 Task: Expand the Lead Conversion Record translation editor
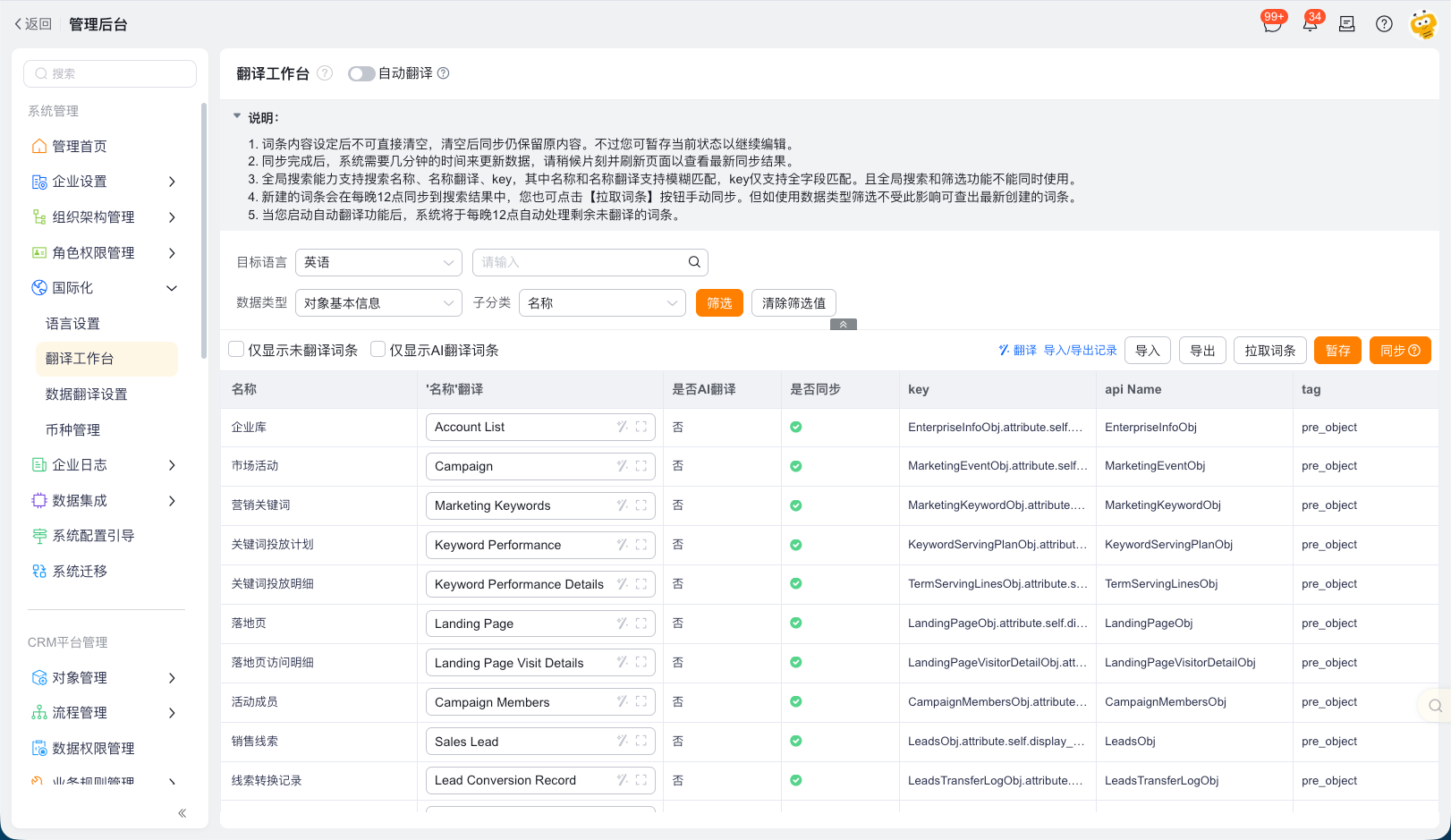(641, 780)
